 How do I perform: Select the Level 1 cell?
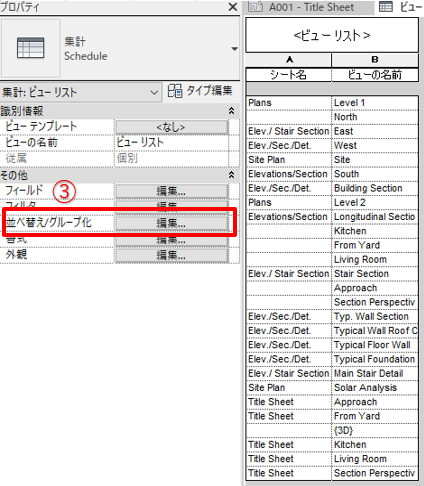(375, 103)
